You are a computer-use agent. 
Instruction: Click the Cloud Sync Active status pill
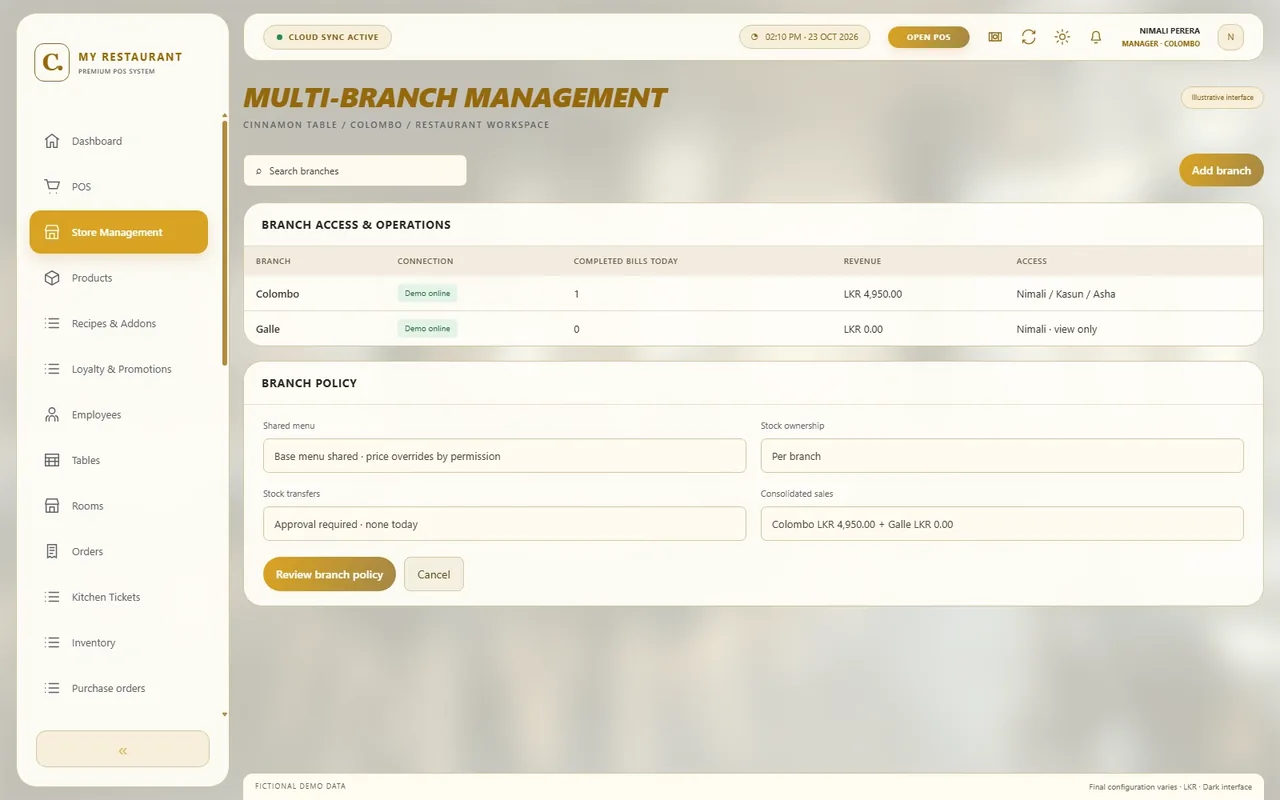pyautogui.click(x=327, y=37)
